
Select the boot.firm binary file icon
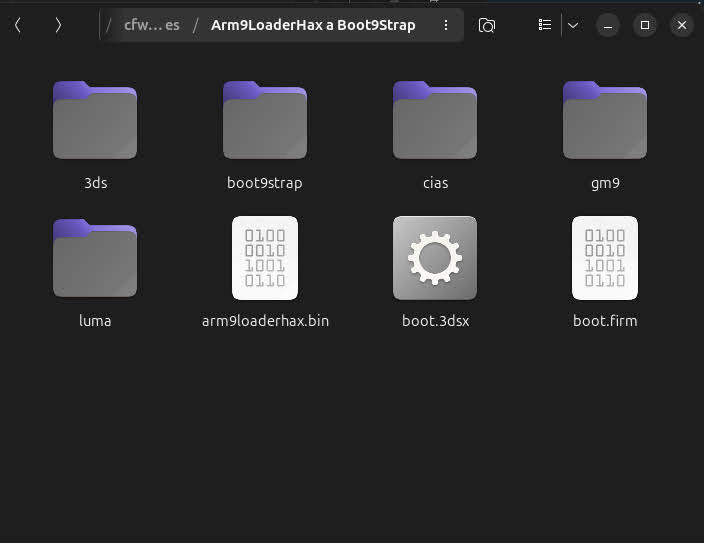point(605,258)
